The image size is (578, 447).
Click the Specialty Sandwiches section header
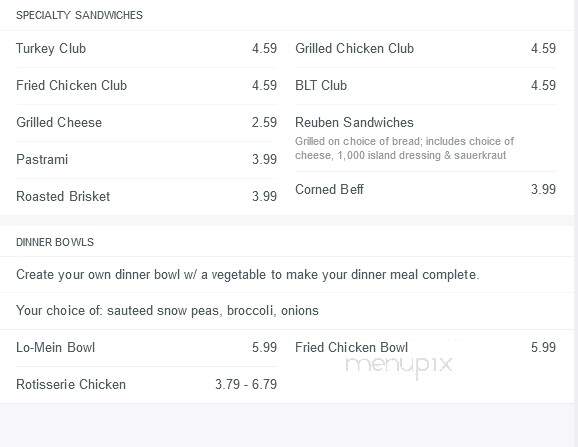coord(79,15)
